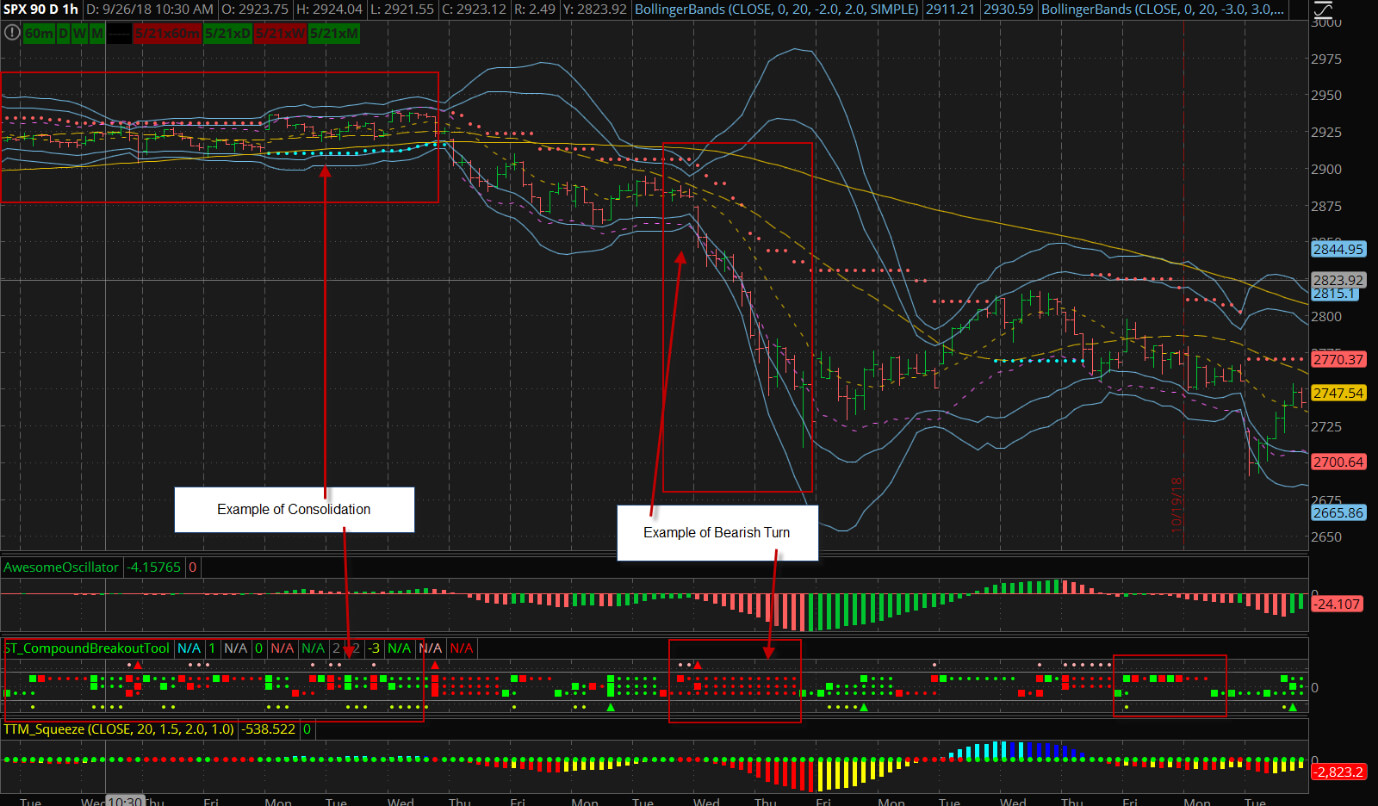Viewport: 1378px width, 806px height.
Task: Select the Example of Consolidation text box
Action: (x=294, y=510)
